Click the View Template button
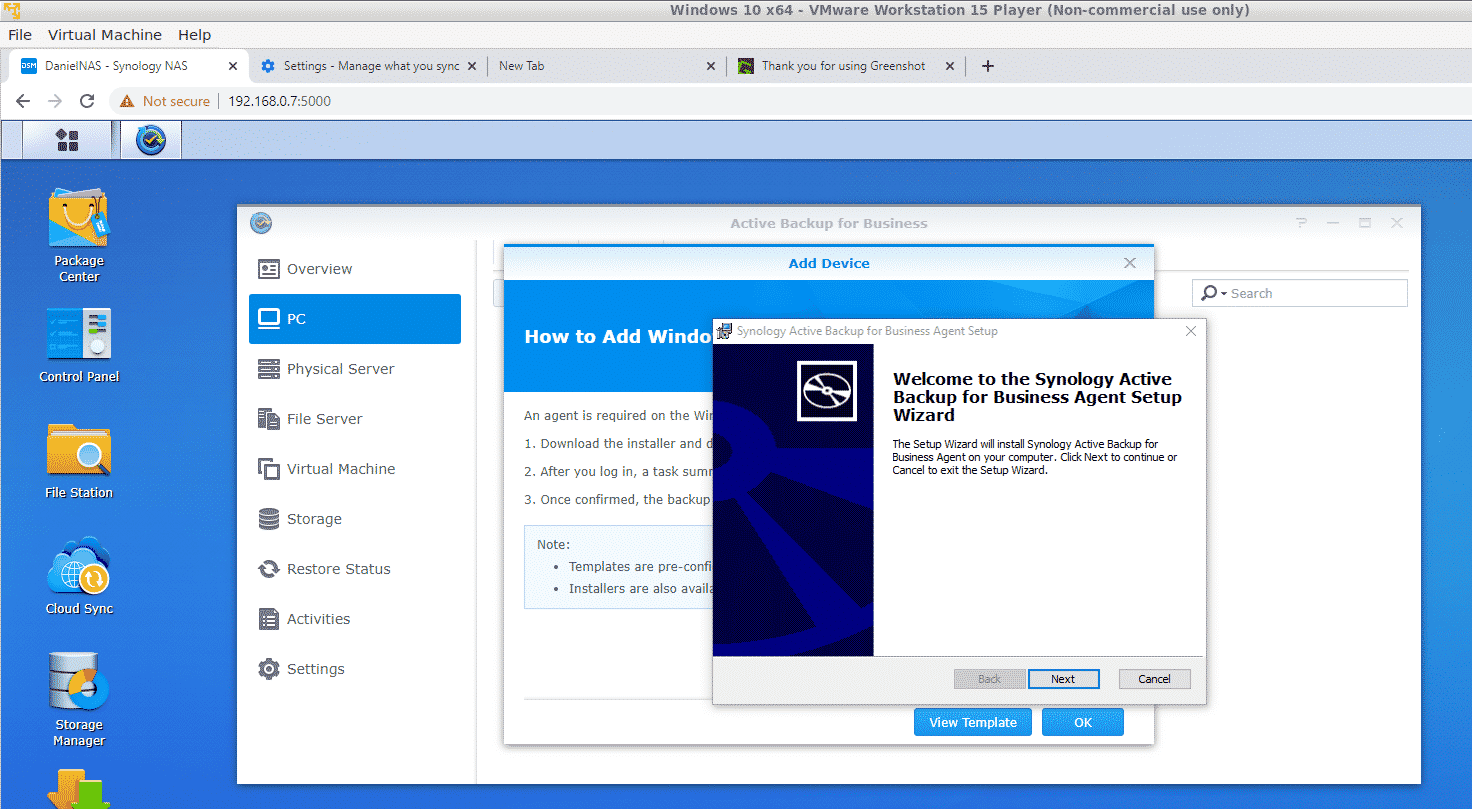The image size is (1472, 809). 972,722
